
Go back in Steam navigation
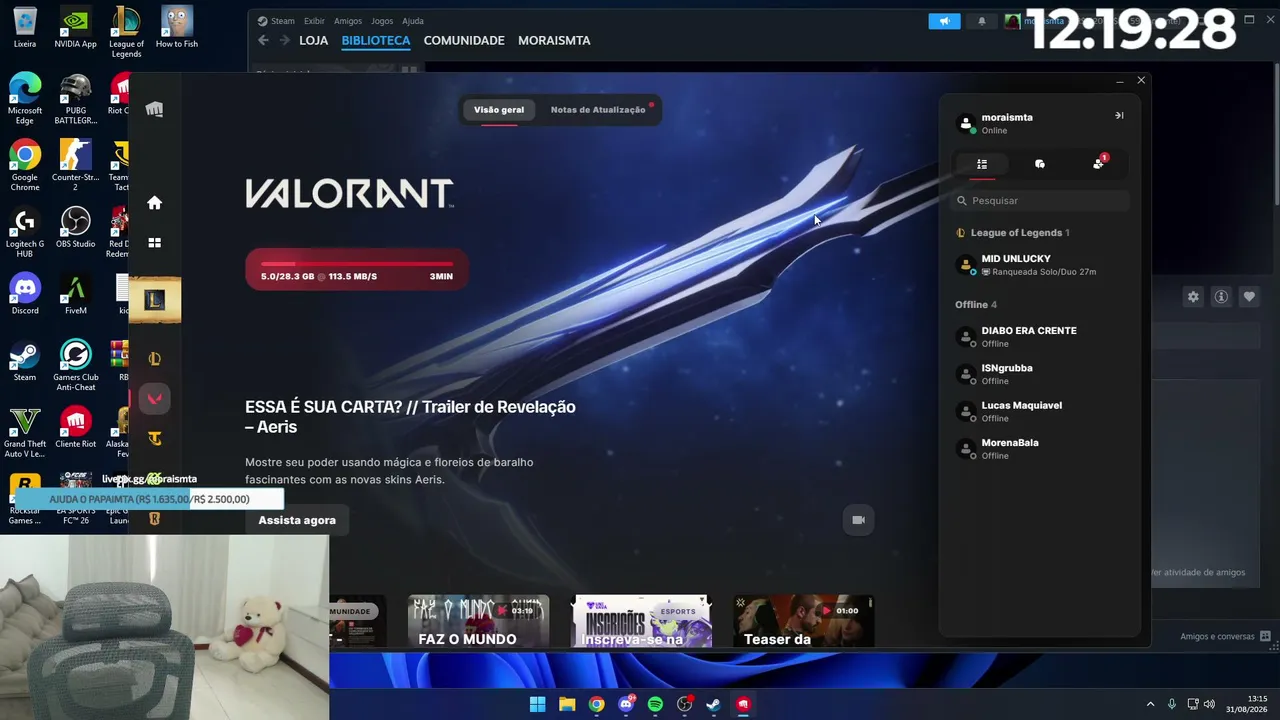[263, 40]
